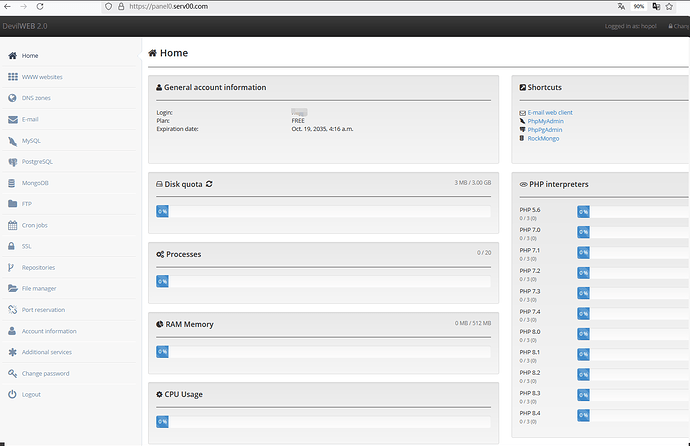Open the E-mail web client shortcut
Viewport: 690px width, 446px height.
click(x=550, y=113)
